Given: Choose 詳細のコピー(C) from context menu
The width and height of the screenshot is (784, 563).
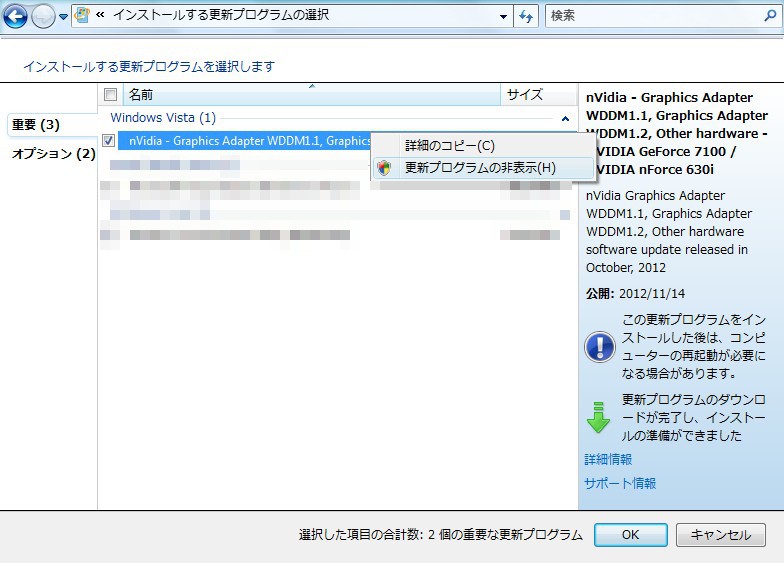Looking at the screenshot, I should tap(484, 146).
